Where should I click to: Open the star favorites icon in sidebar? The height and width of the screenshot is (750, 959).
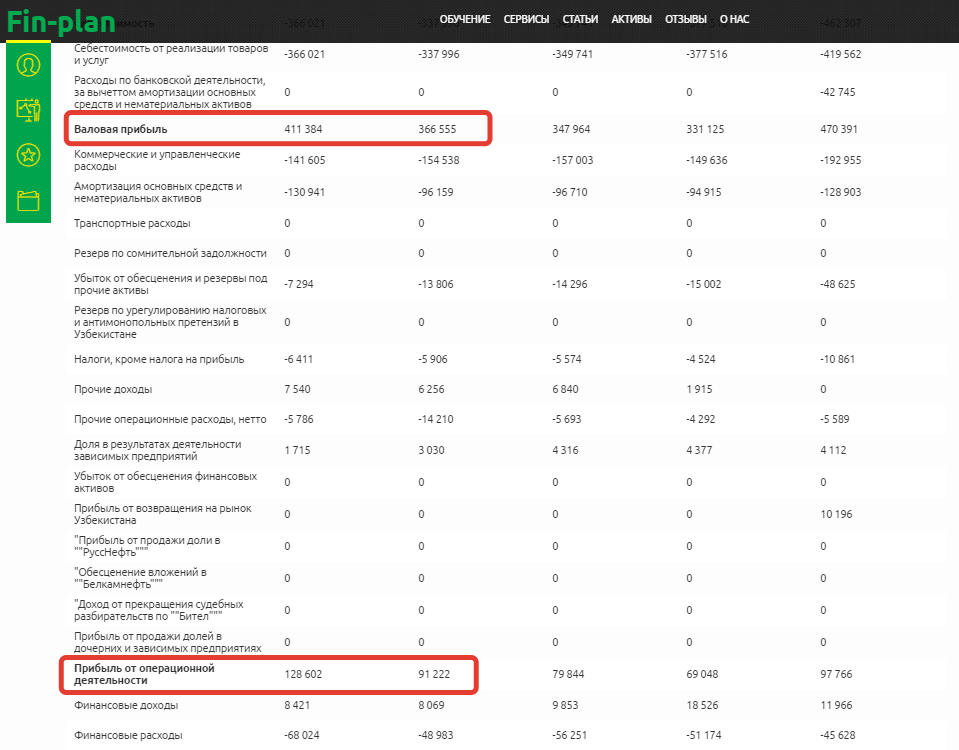coord(28,154)
